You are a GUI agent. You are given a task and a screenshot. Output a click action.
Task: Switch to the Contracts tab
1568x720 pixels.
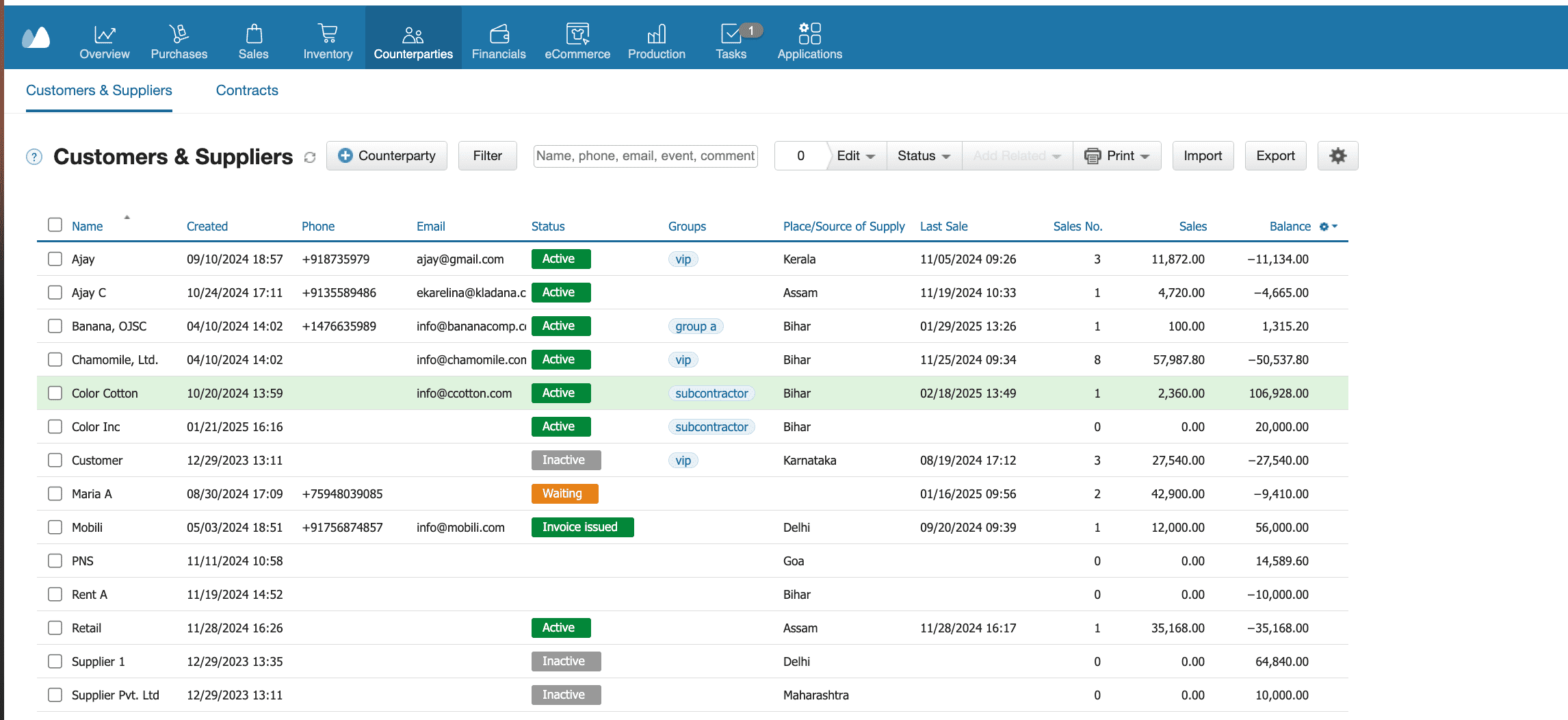[247, 90]
